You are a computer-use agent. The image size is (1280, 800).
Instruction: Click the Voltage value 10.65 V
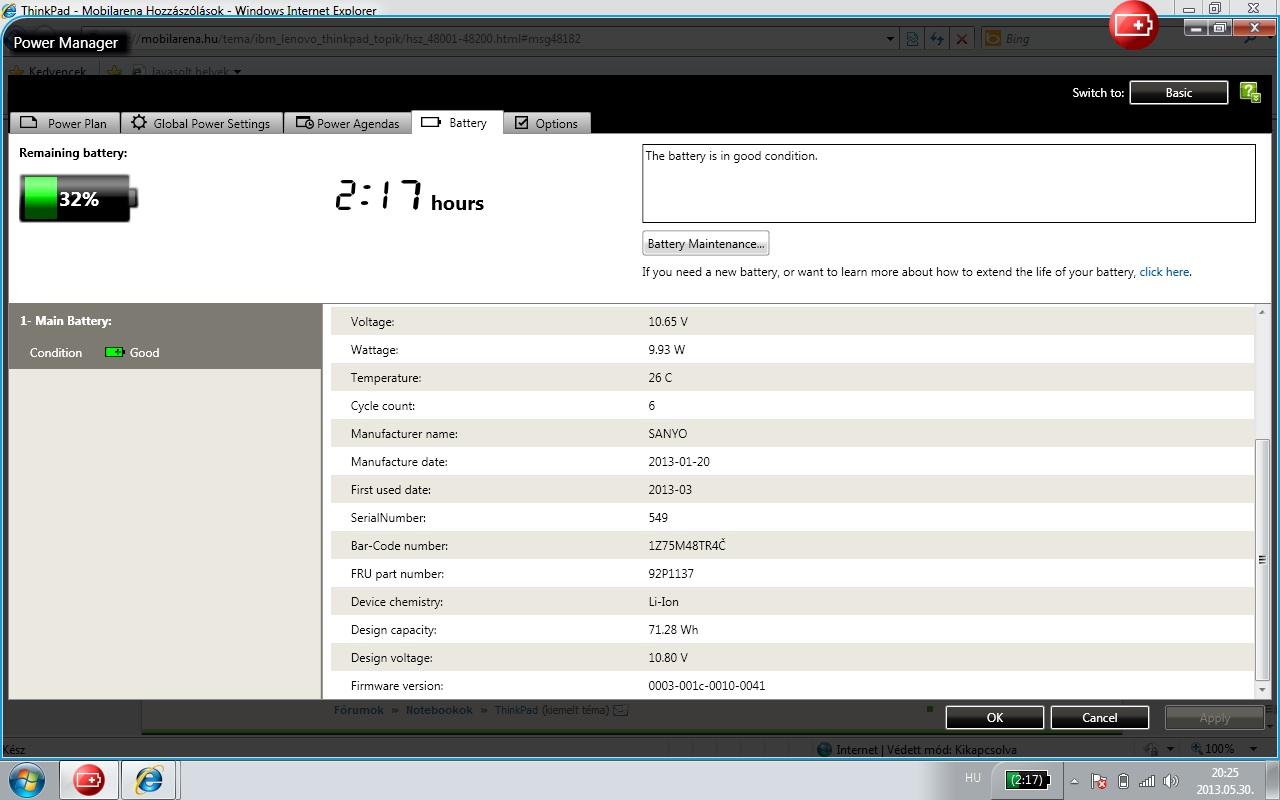(668, 322)
